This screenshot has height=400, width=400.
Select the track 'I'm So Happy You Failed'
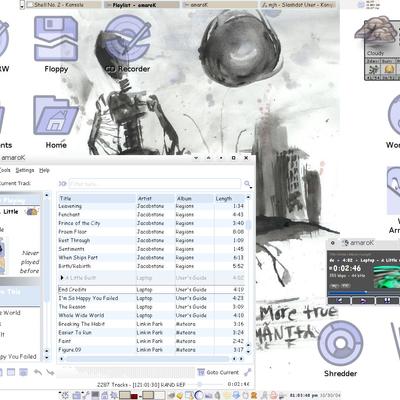coord(151,298)
